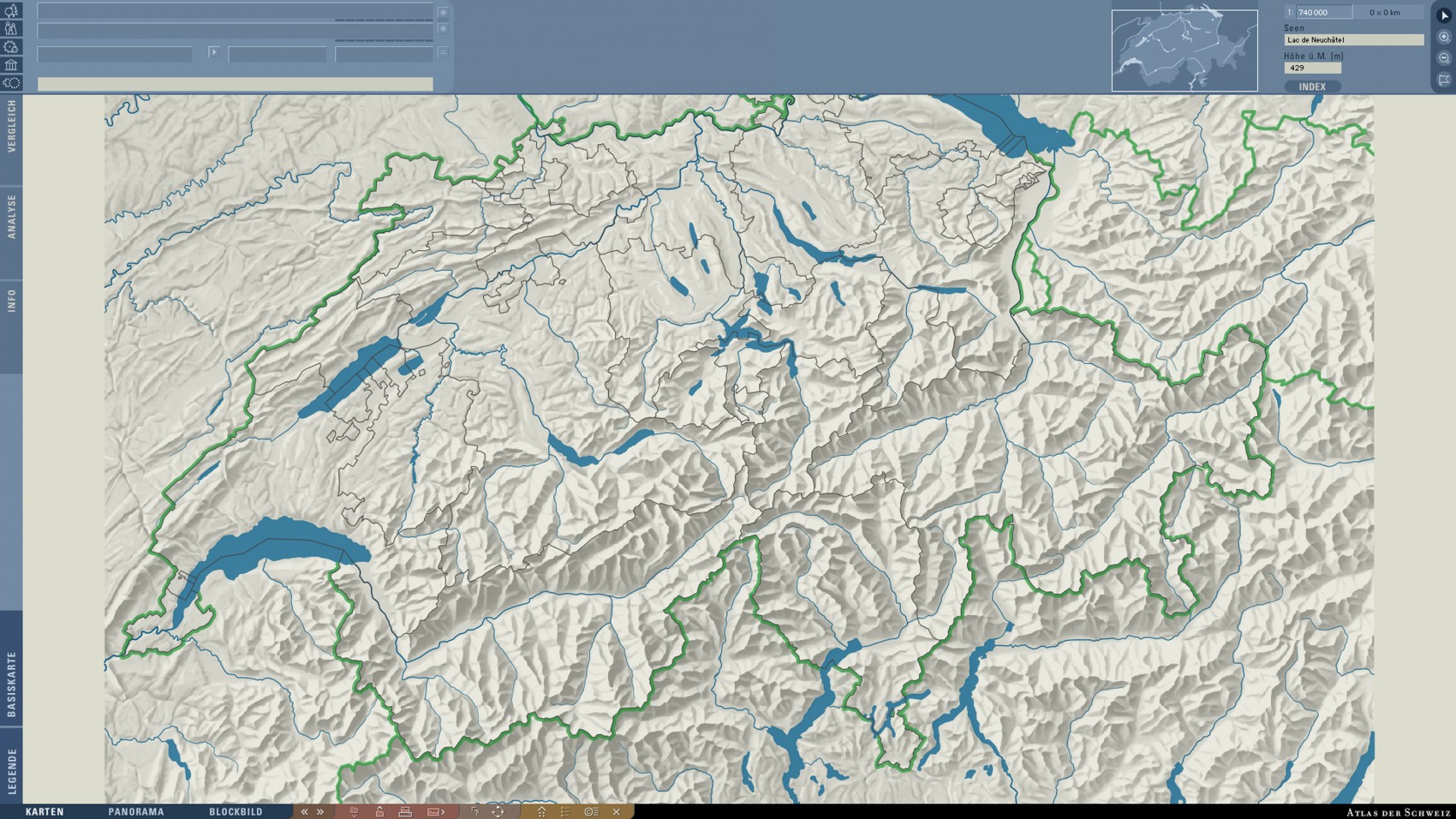1456x819 pixels.
Task: Open the nature and environment theme icon
Action: click(x=11, y=11)
